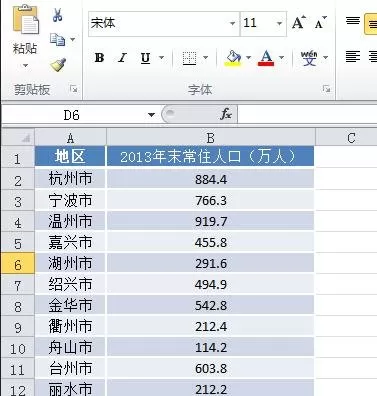This screenshot has height=396, width=377.
Task: Select the Format Painter brush
Action: click(x=58, y=65)
